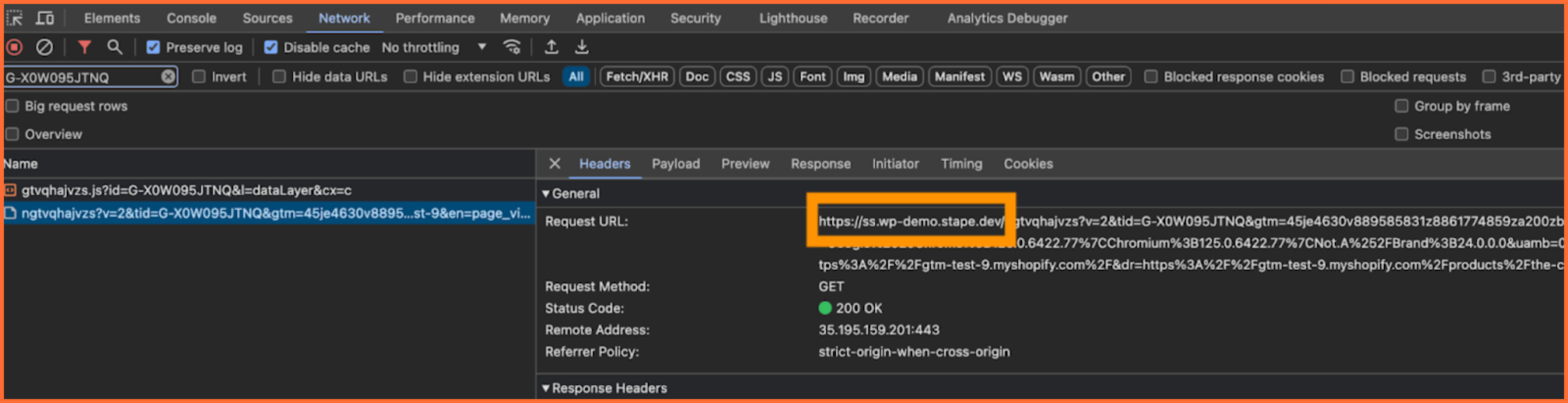Enable Screenshots capture
The height and width of the screenshot is (403, 1568).
(x=1401, y=134)
